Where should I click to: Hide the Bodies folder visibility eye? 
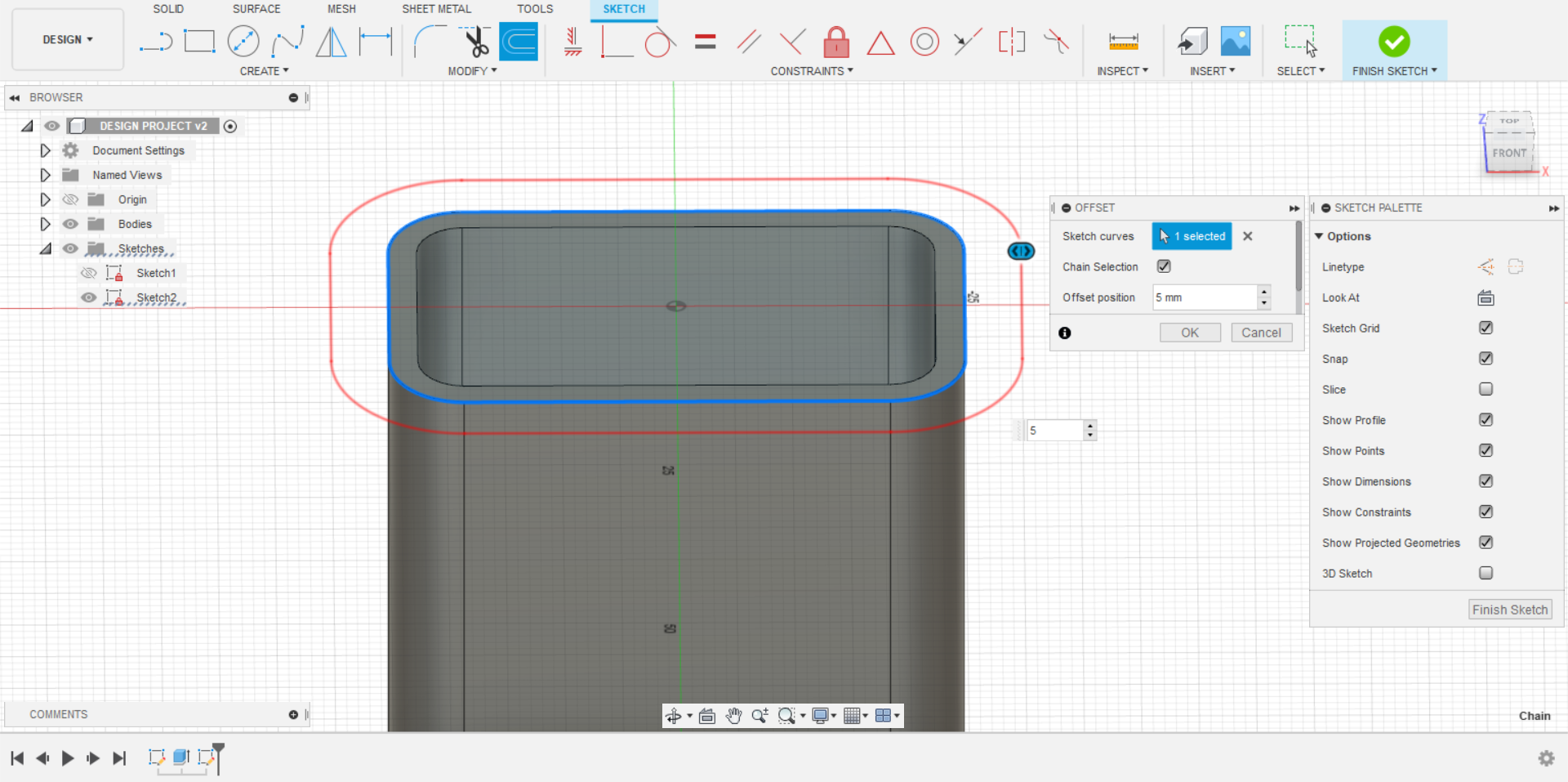tap(70, 224)
